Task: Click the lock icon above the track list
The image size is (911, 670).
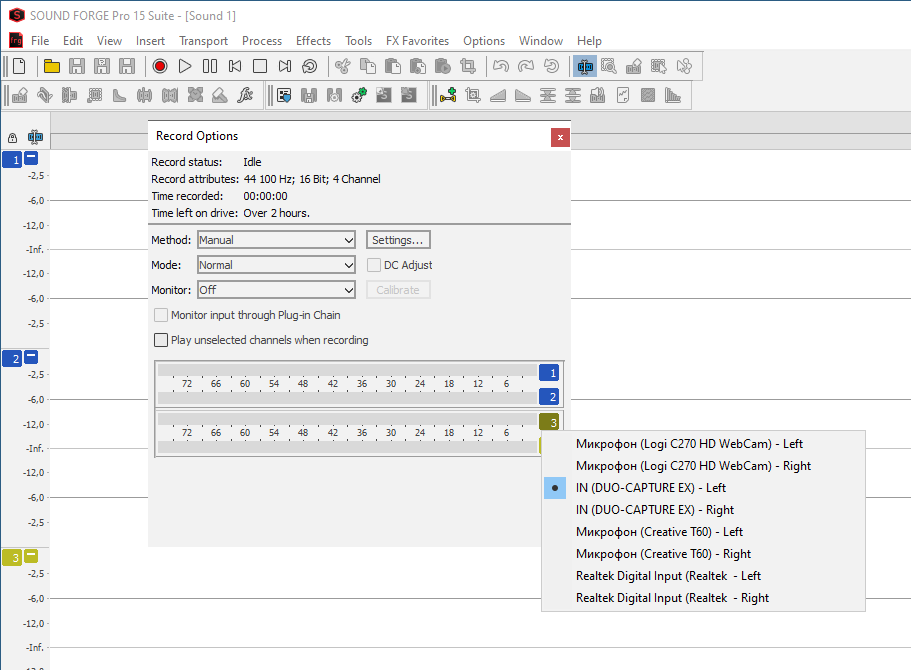Action: [12, 138]
